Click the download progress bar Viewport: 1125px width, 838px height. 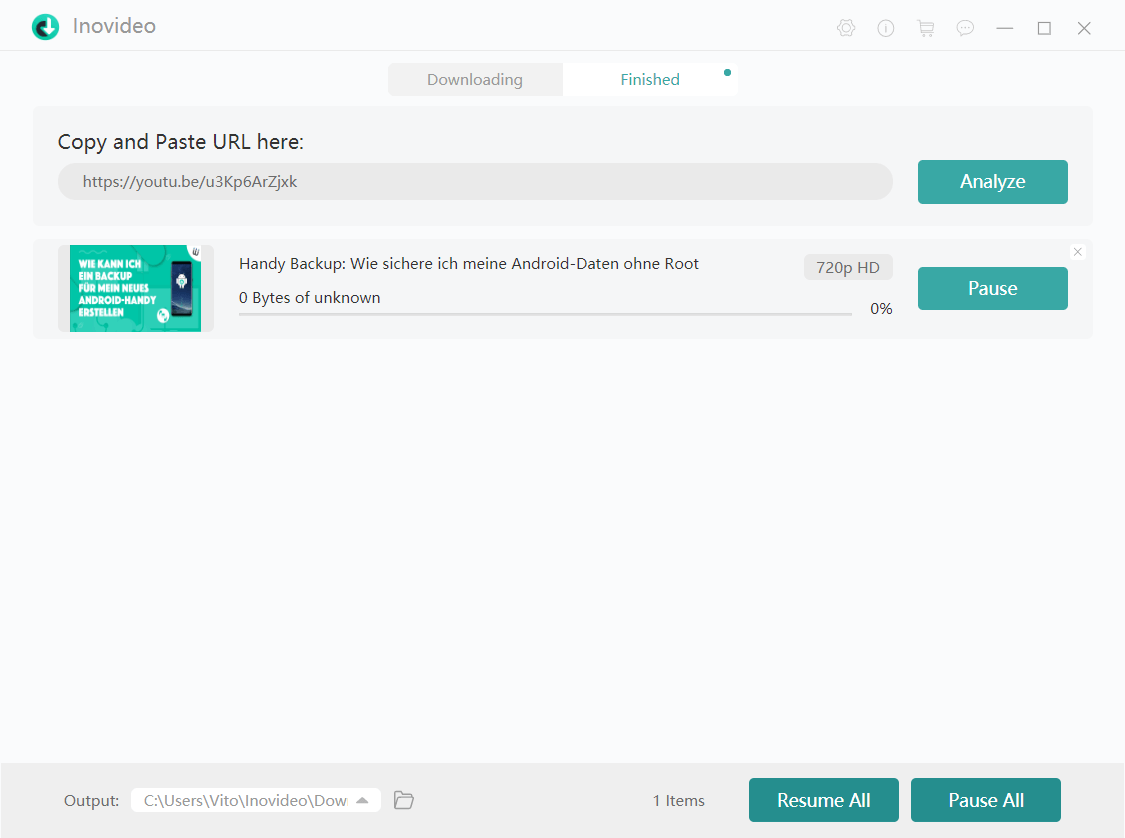[x=545, y=314]
